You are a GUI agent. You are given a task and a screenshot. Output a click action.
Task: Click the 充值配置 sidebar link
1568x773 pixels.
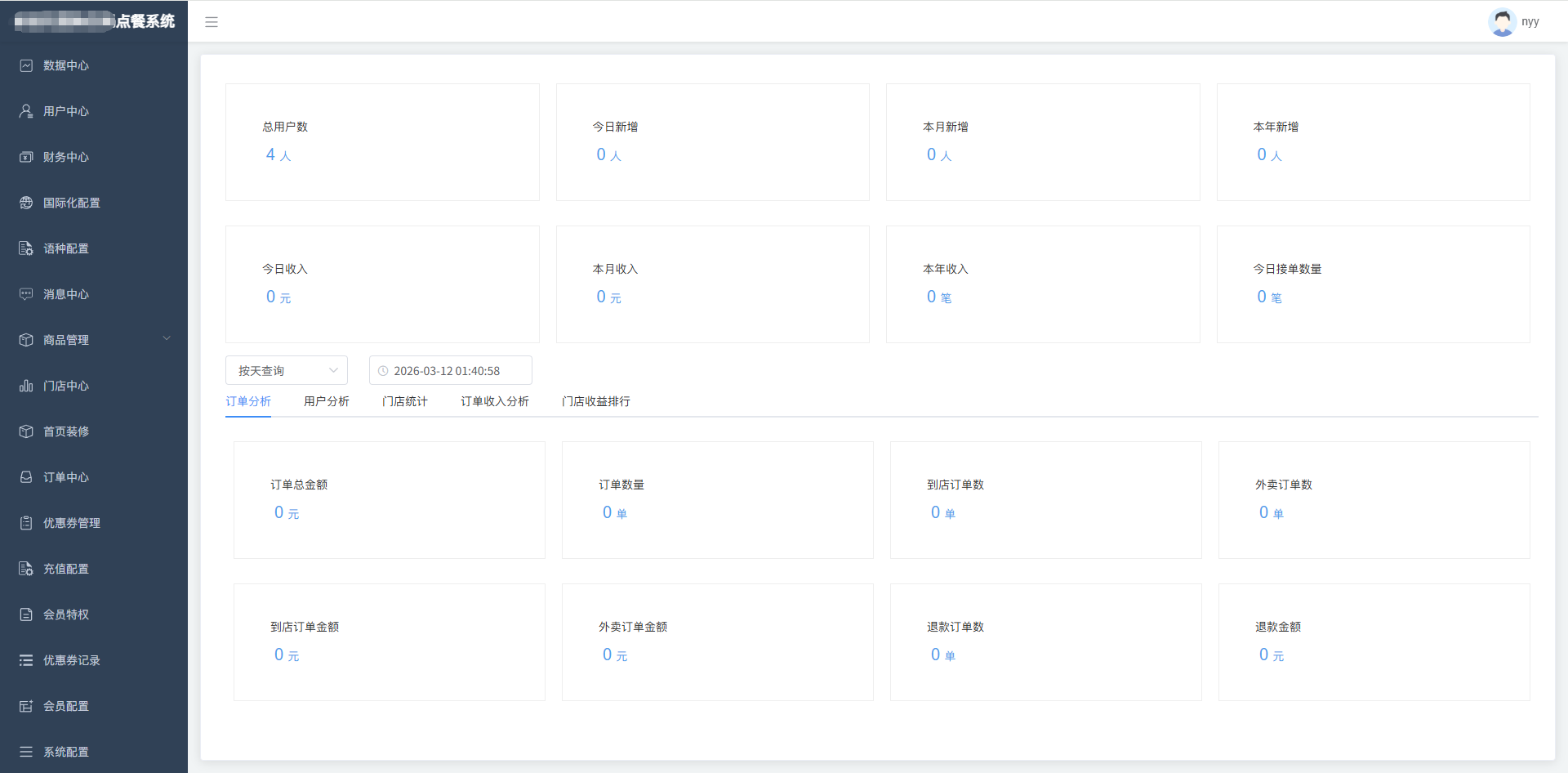(66, 569)
